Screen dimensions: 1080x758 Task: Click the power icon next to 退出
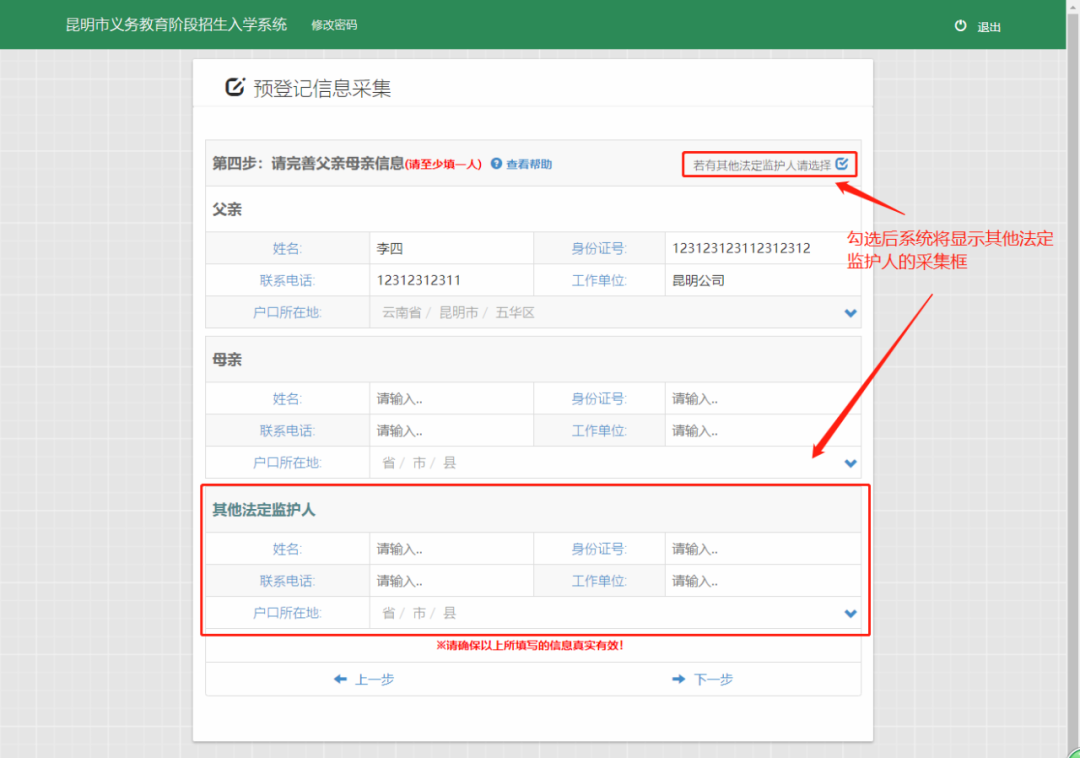pos(960,27)
